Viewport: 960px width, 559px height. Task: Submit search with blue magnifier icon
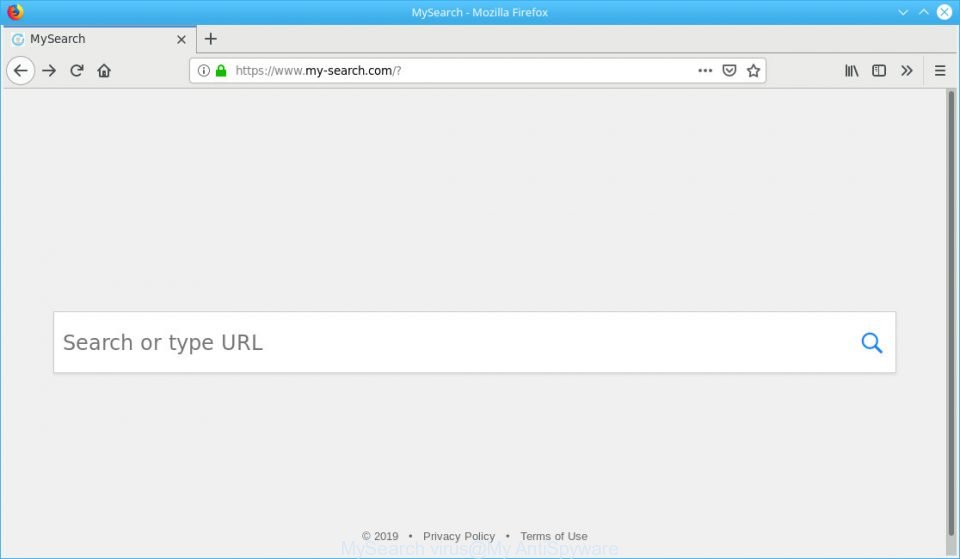[872, 342]
